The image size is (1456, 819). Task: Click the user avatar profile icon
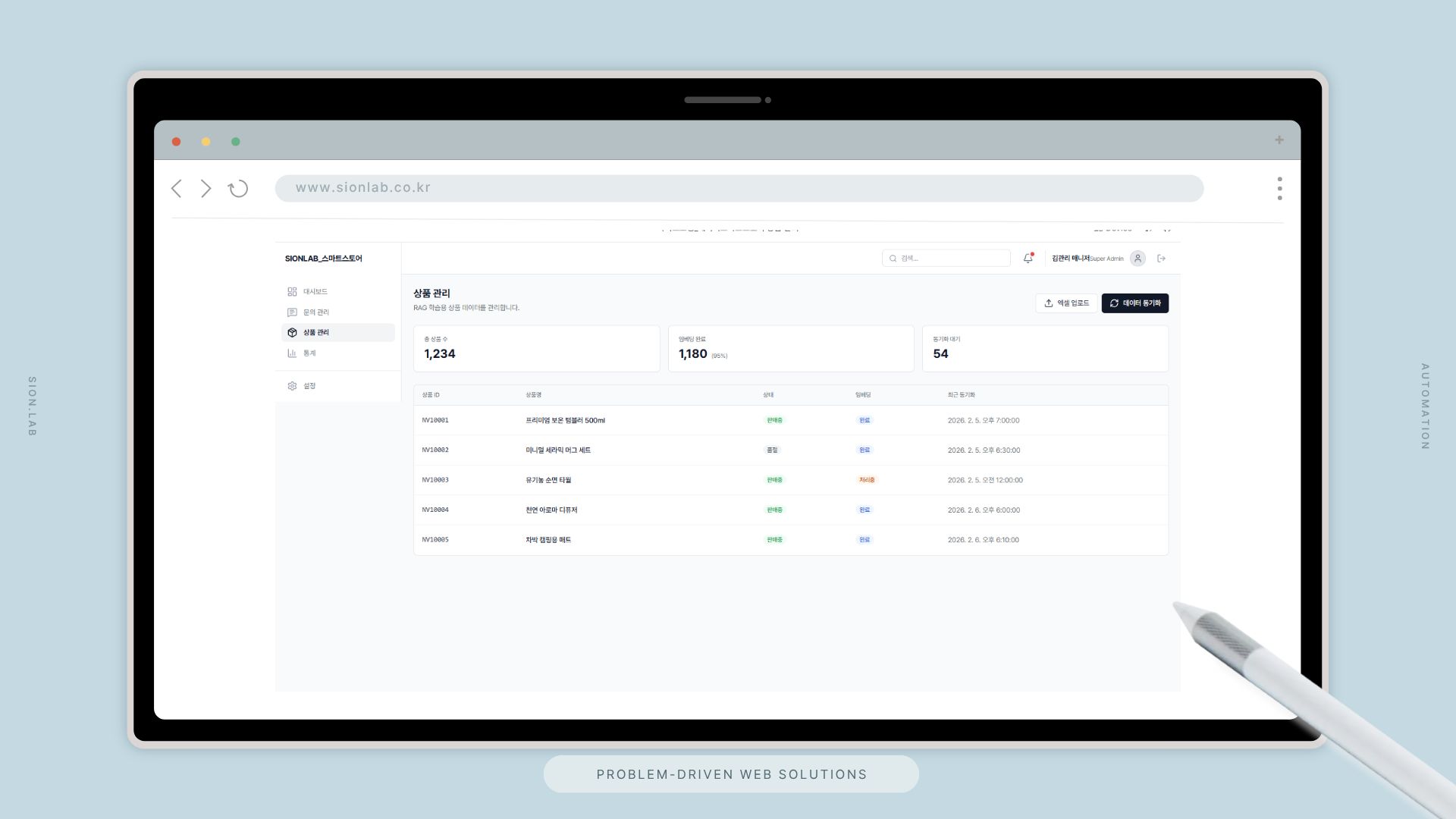(1137, 259)
